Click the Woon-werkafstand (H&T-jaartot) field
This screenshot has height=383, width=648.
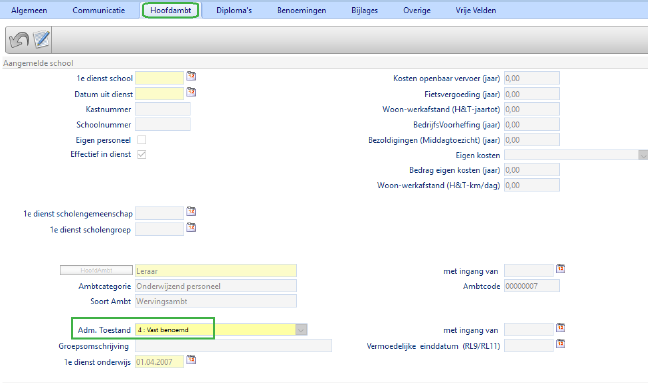tap(532, 109)
